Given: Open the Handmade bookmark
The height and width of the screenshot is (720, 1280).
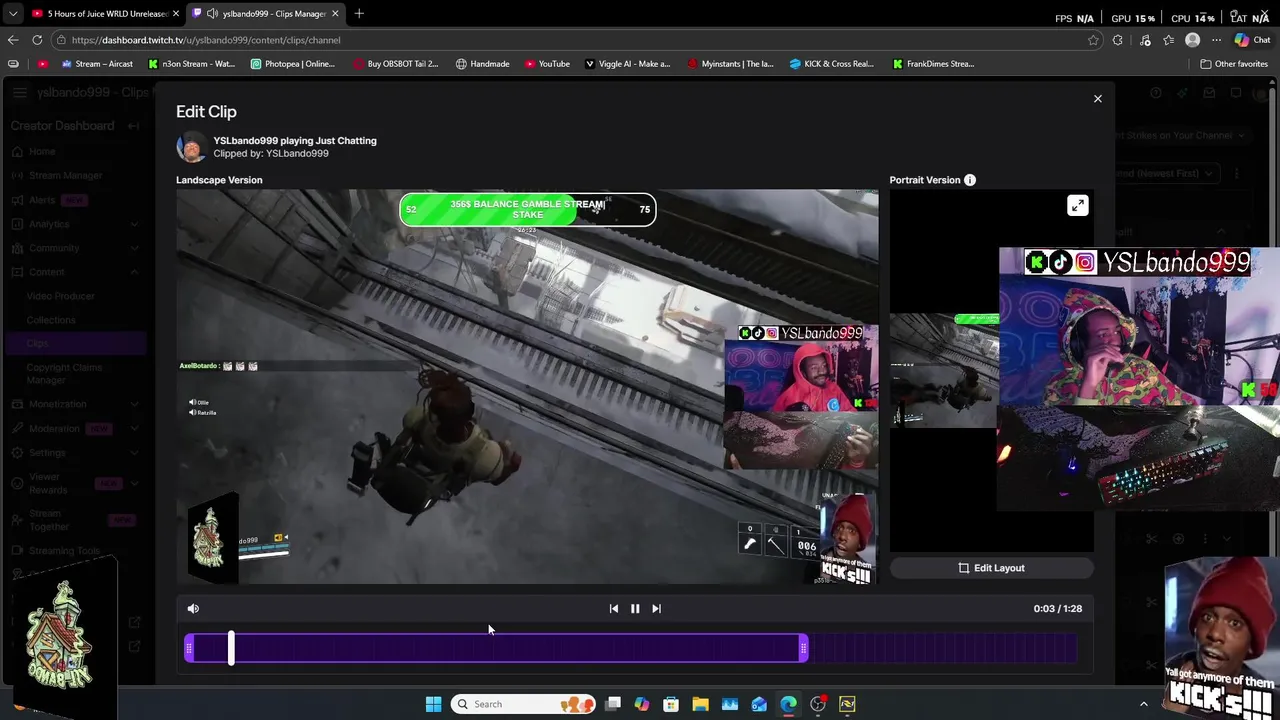Looking at the screenshot, I should point(482,64).
